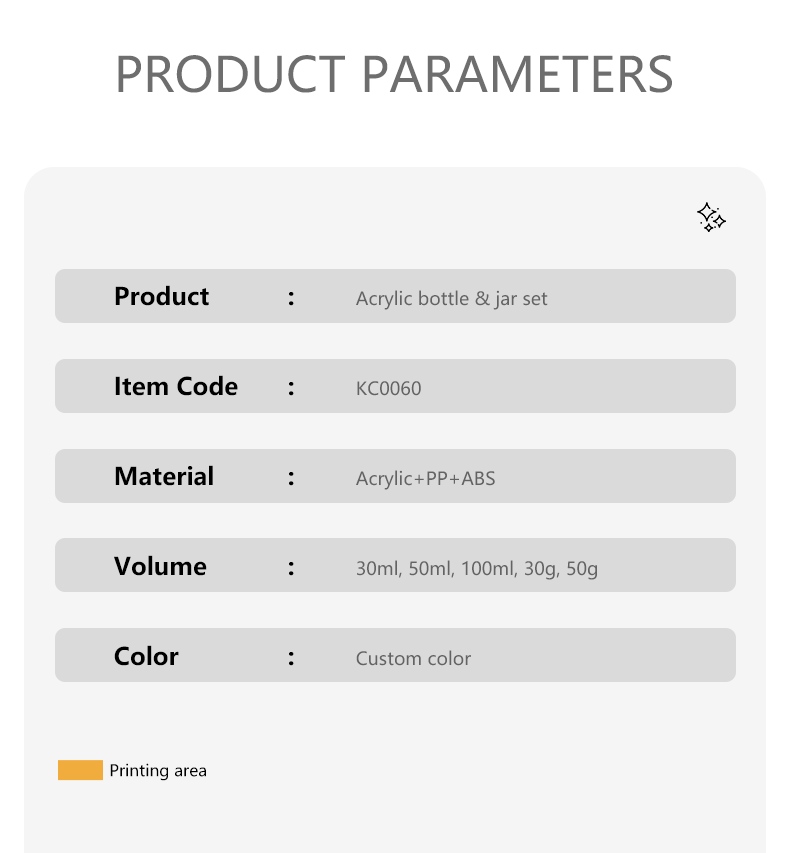Screen dimensions: 790x853
Task: Click the Acrylic bottle & jar set text
Action: point(452,299)
